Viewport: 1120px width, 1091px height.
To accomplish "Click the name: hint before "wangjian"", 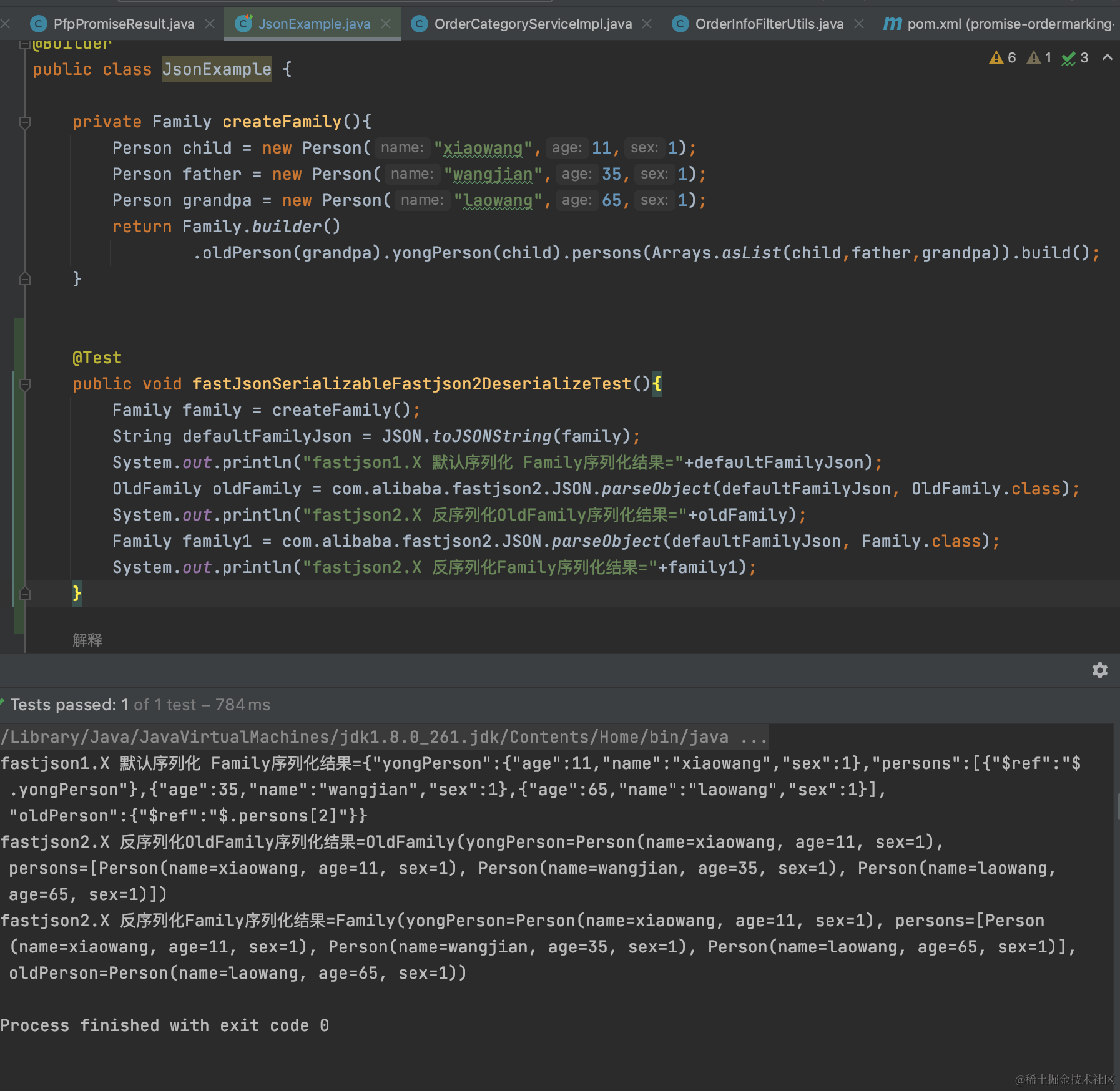I will point(413,174).
